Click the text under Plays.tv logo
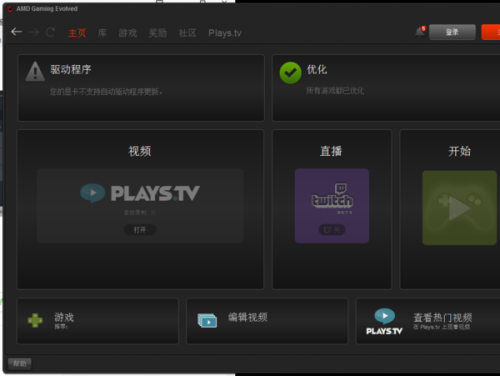Screen dimensions: 500x376 [x=140, y=212]
